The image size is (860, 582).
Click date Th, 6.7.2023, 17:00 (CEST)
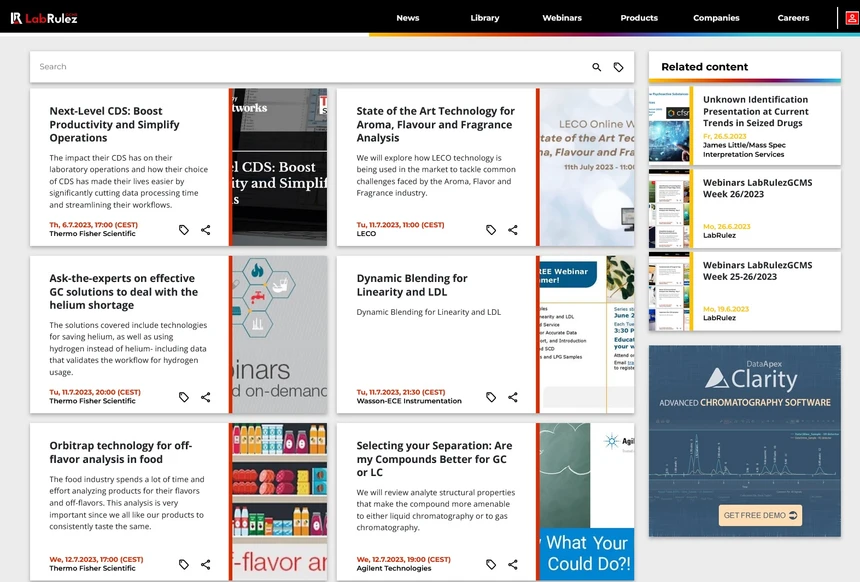click(x=94, y=225)
